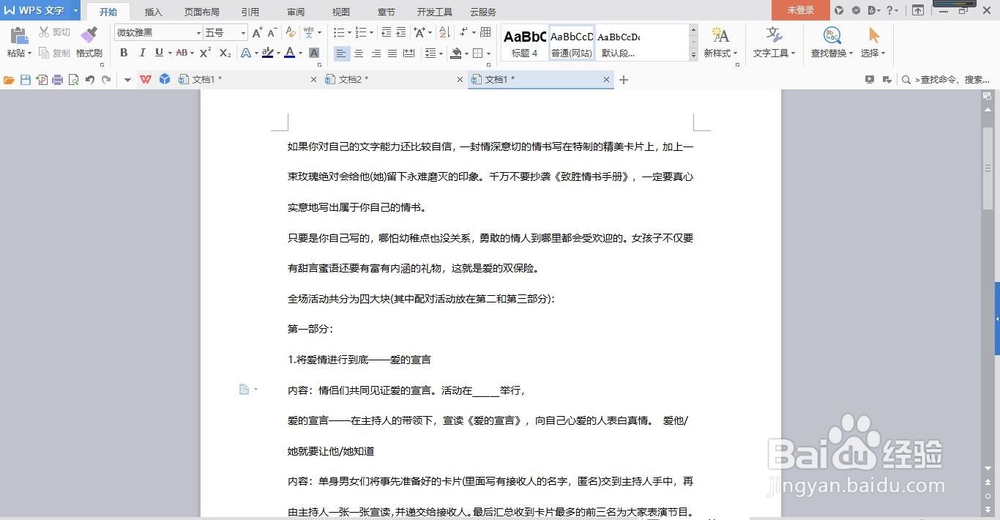1000x520 pixels.
Task: Click the increase indent icon
Action: pos(401,33)
